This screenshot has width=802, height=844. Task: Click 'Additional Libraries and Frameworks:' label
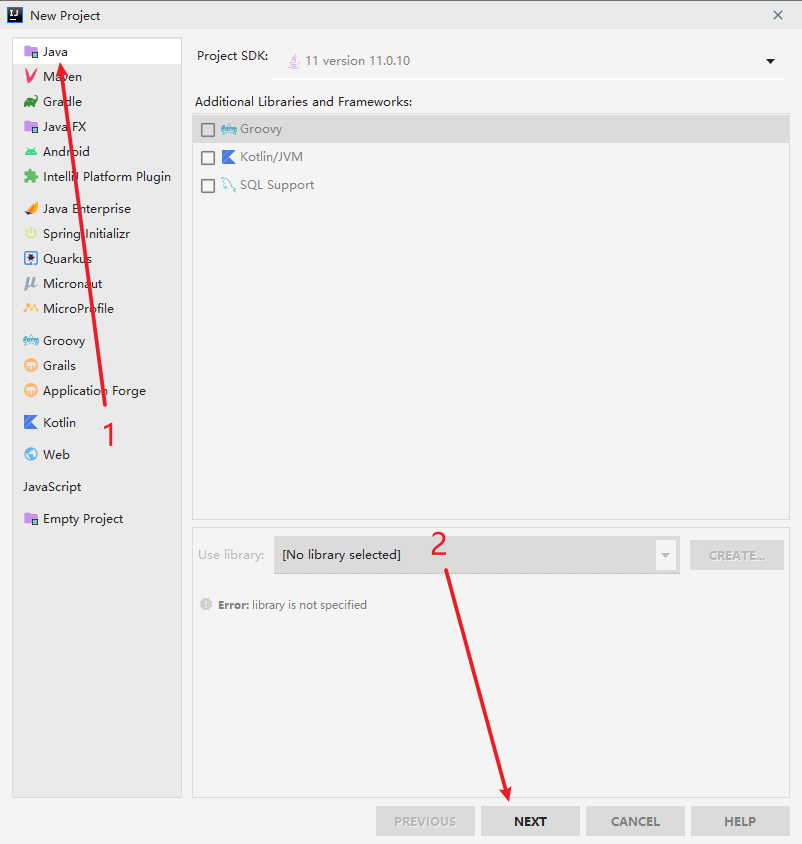304,102
